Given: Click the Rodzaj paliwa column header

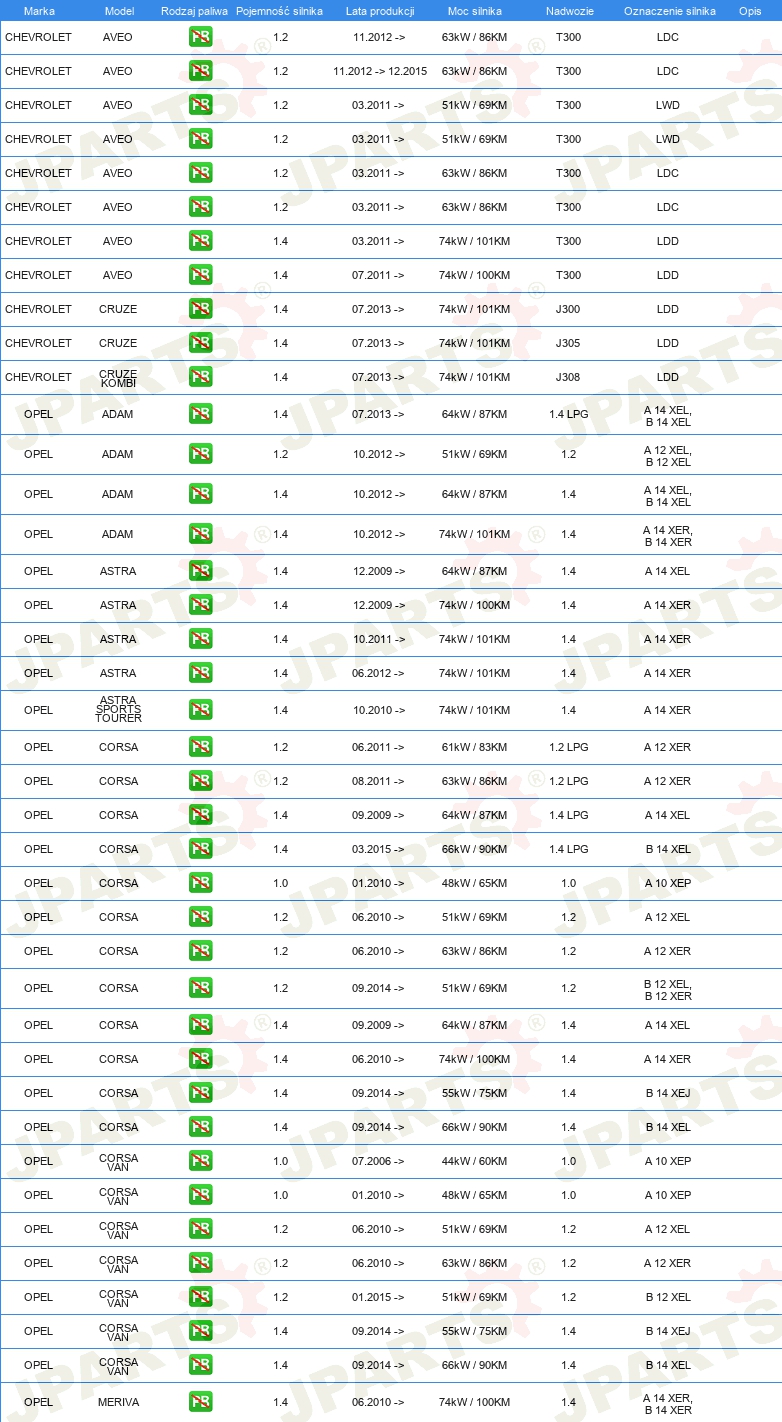Looking at the screenshot, I should (x=194, y=10).
